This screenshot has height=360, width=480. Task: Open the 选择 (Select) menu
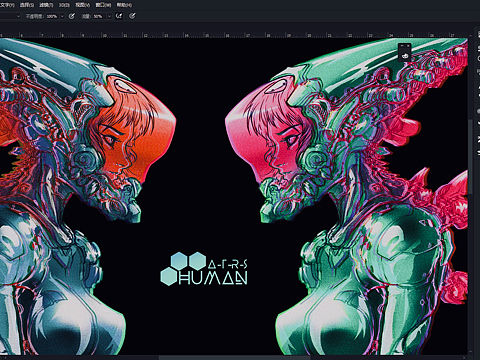point(27,5)
